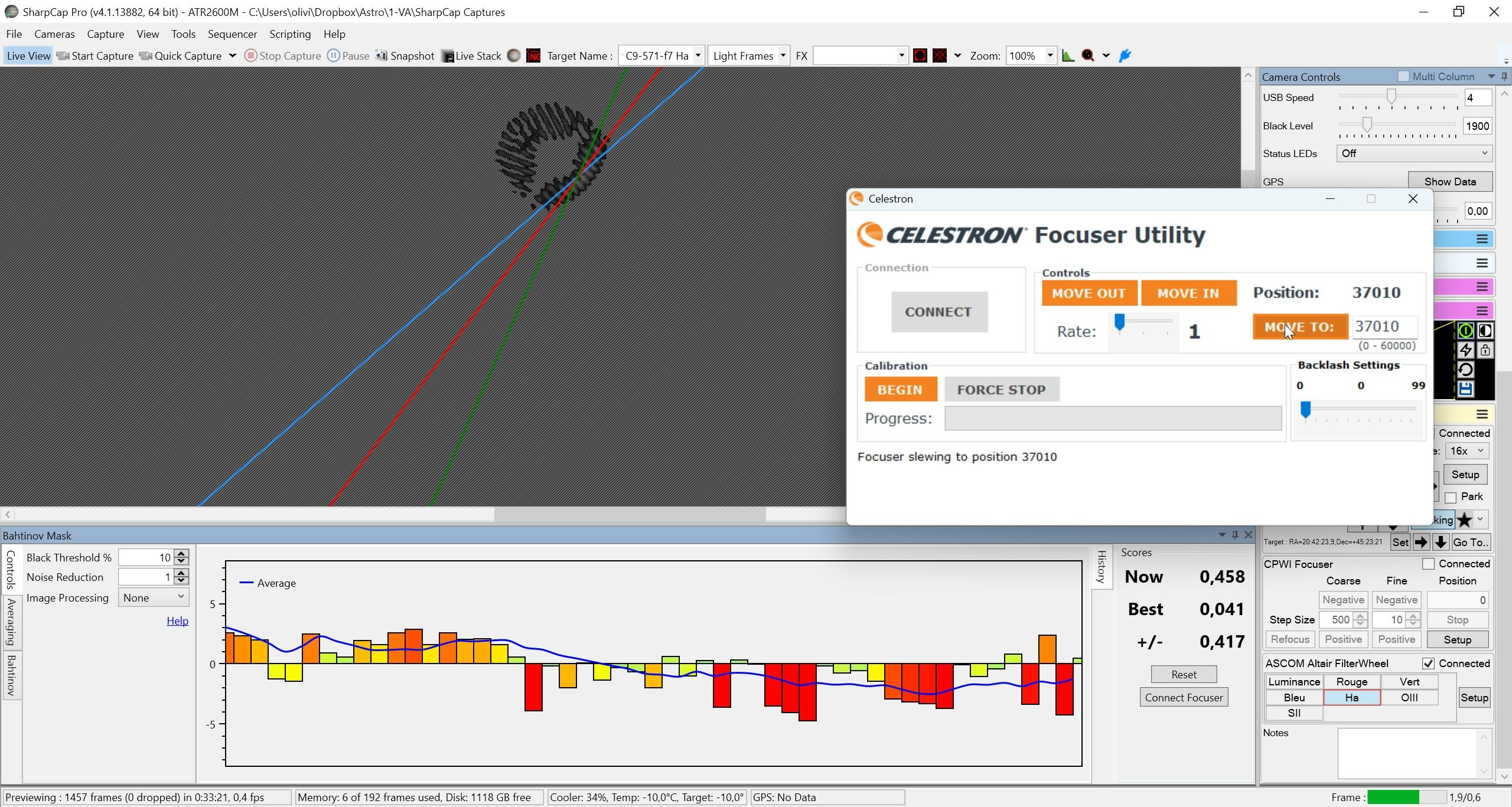1512x807 pixels.
Task: Enable the Multi Column checkbox
Action: click(1403, 76)
